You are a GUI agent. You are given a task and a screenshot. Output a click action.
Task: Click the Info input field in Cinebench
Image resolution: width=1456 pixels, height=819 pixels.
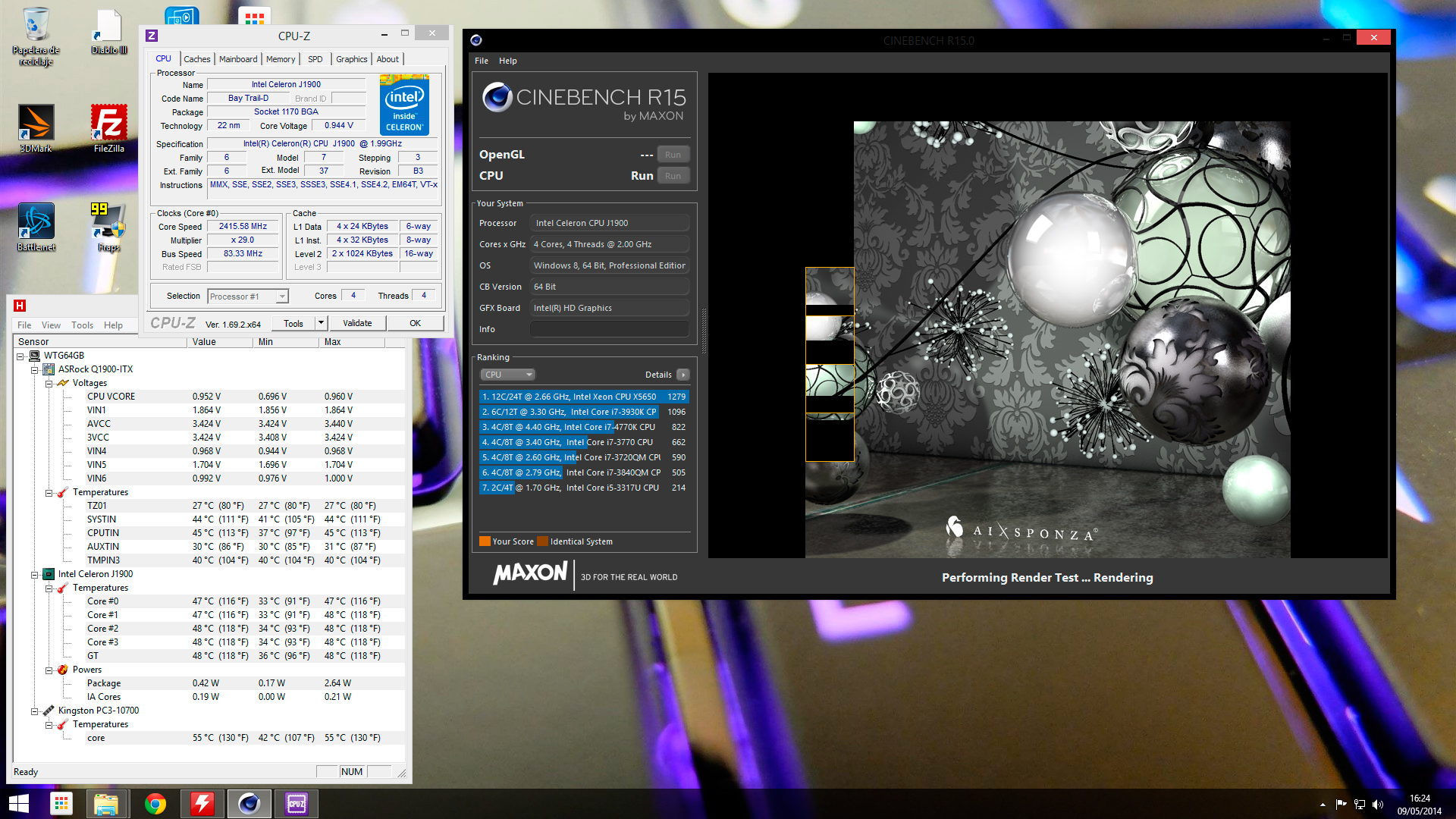[609, 329]
